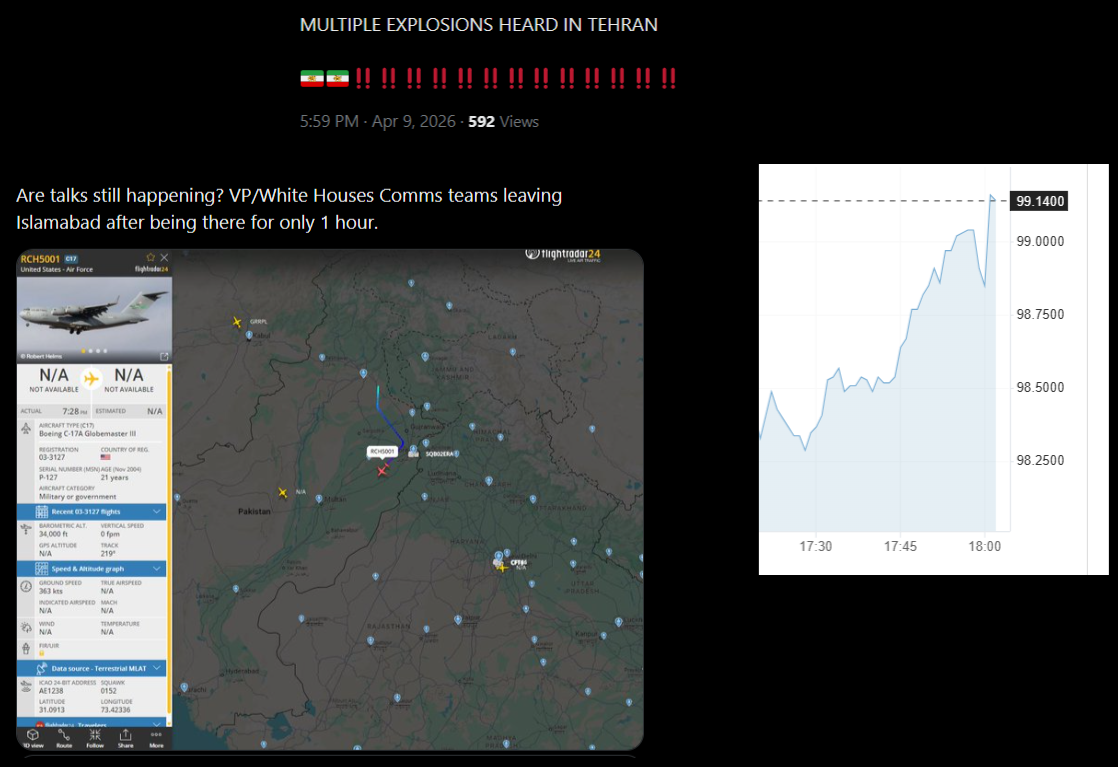
Task: Open aircraft photo via external link icon
Action: coord(164,356)
